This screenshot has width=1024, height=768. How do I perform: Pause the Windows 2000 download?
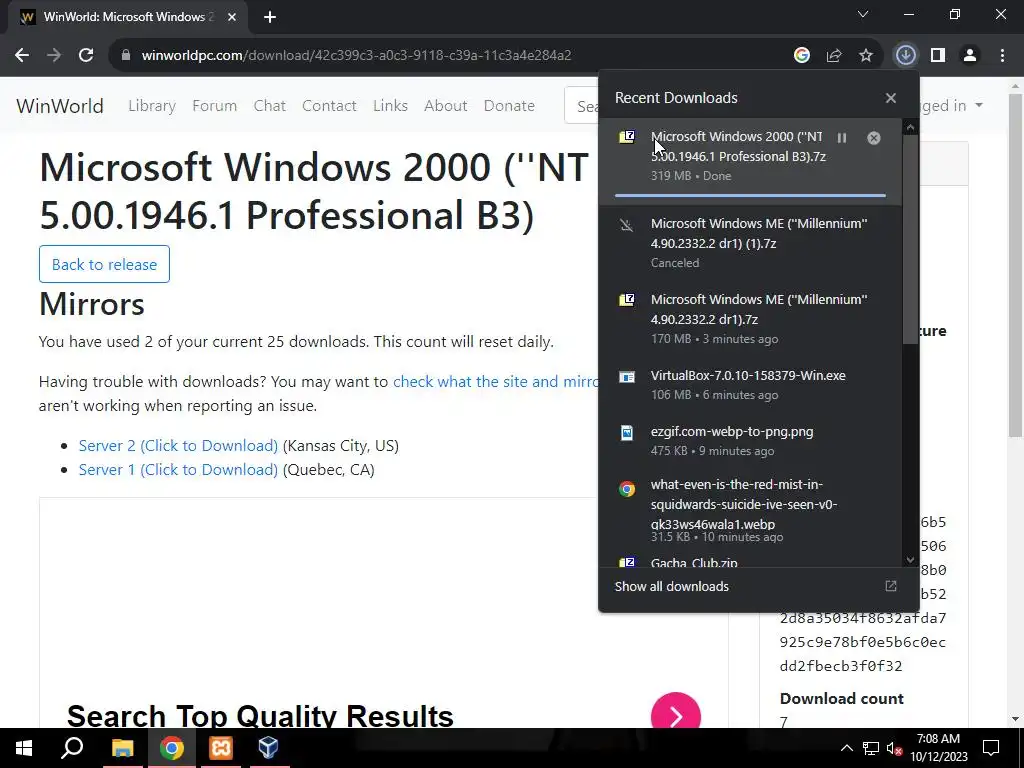(842, 138)
